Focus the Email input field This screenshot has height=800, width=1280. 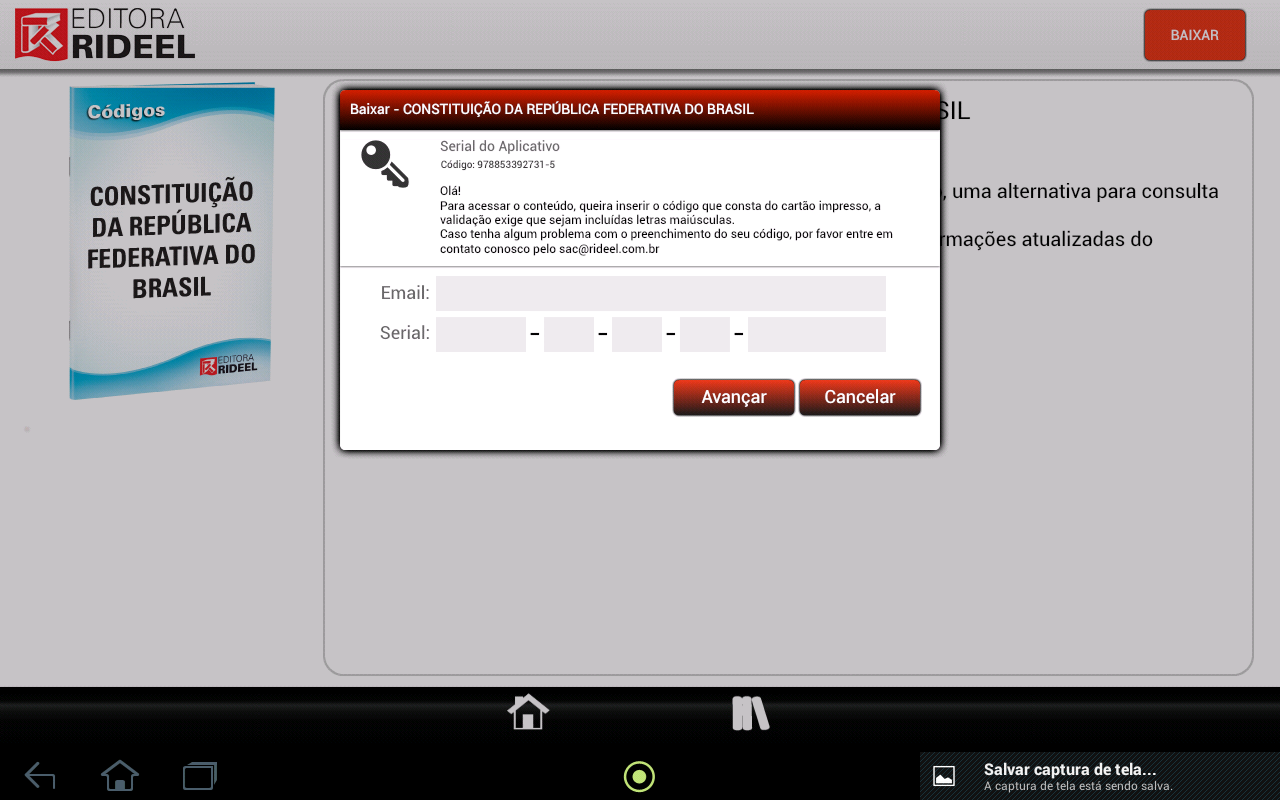pos(661,293)
